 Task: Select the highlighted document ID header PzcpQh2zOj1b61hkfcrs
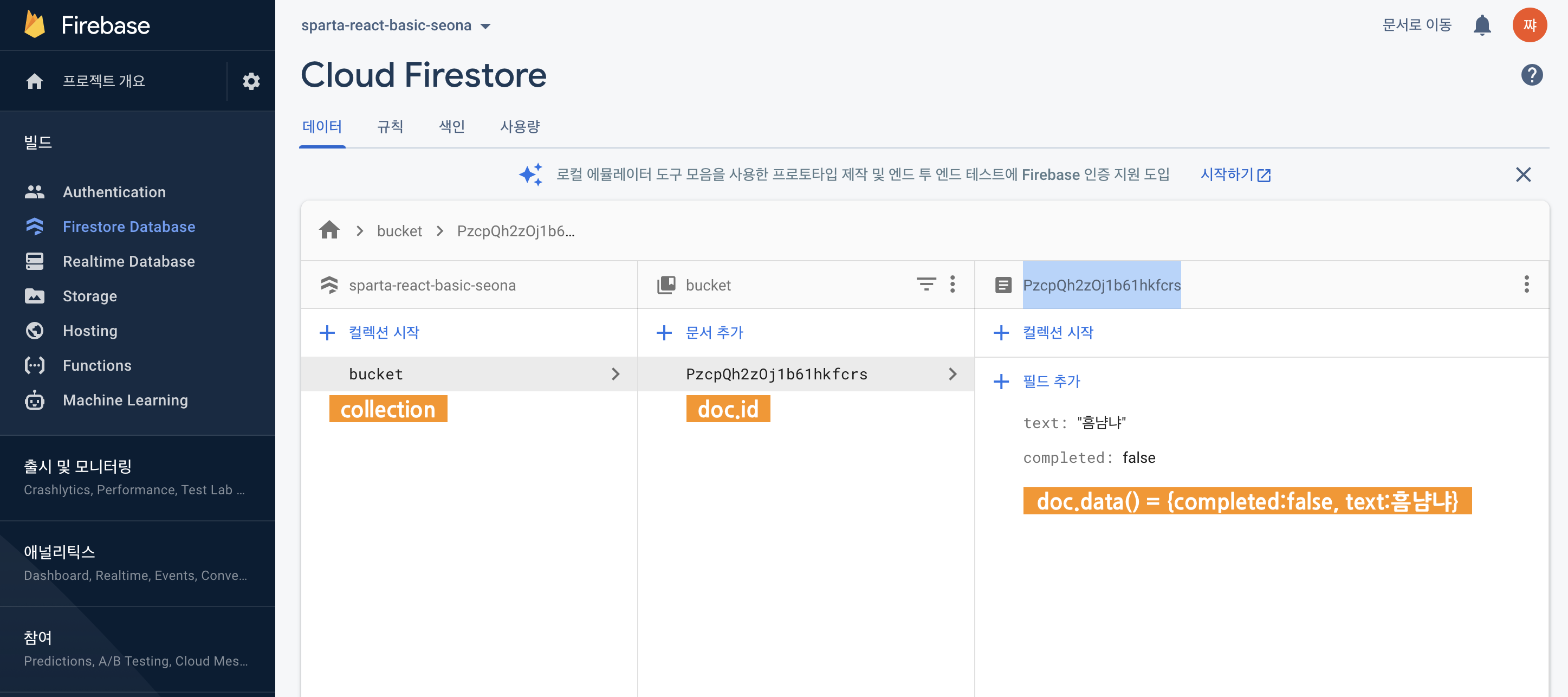(x=1102, y=285)
